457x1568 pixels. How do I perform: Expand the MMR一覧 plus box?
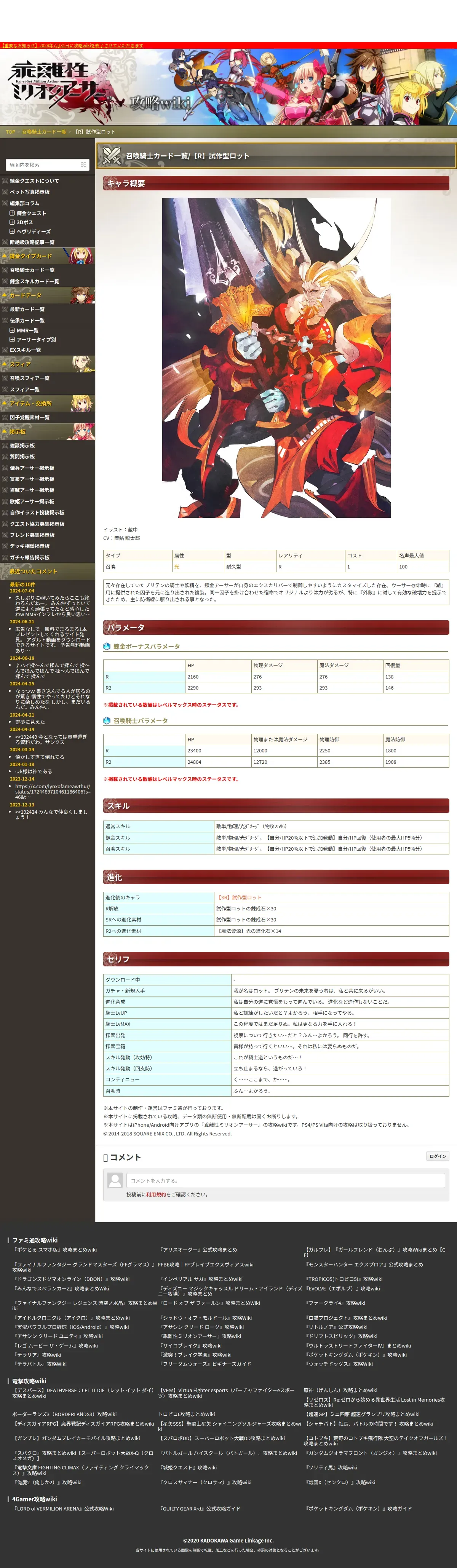click(12, 331)
